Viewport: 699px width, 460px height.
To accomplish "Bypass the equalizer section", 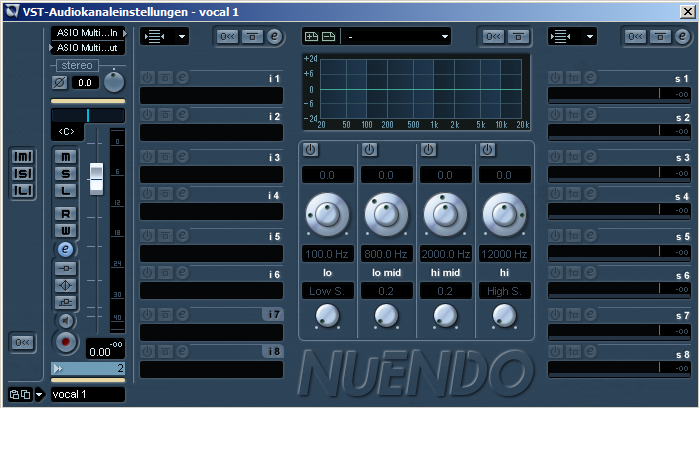I will [518, 37].
